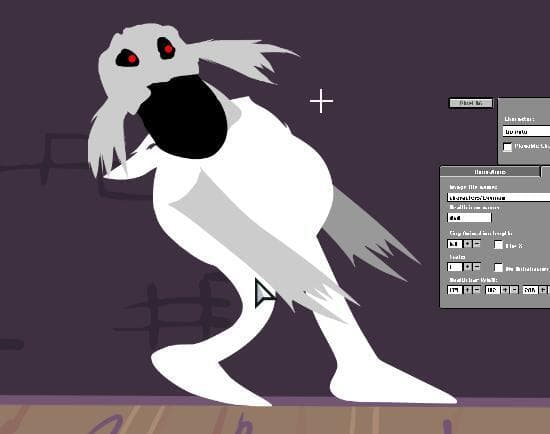Toggle the checkbox next to the Scale steppers
The width and height of the screenshot is (550, 434).
(498, 268)
